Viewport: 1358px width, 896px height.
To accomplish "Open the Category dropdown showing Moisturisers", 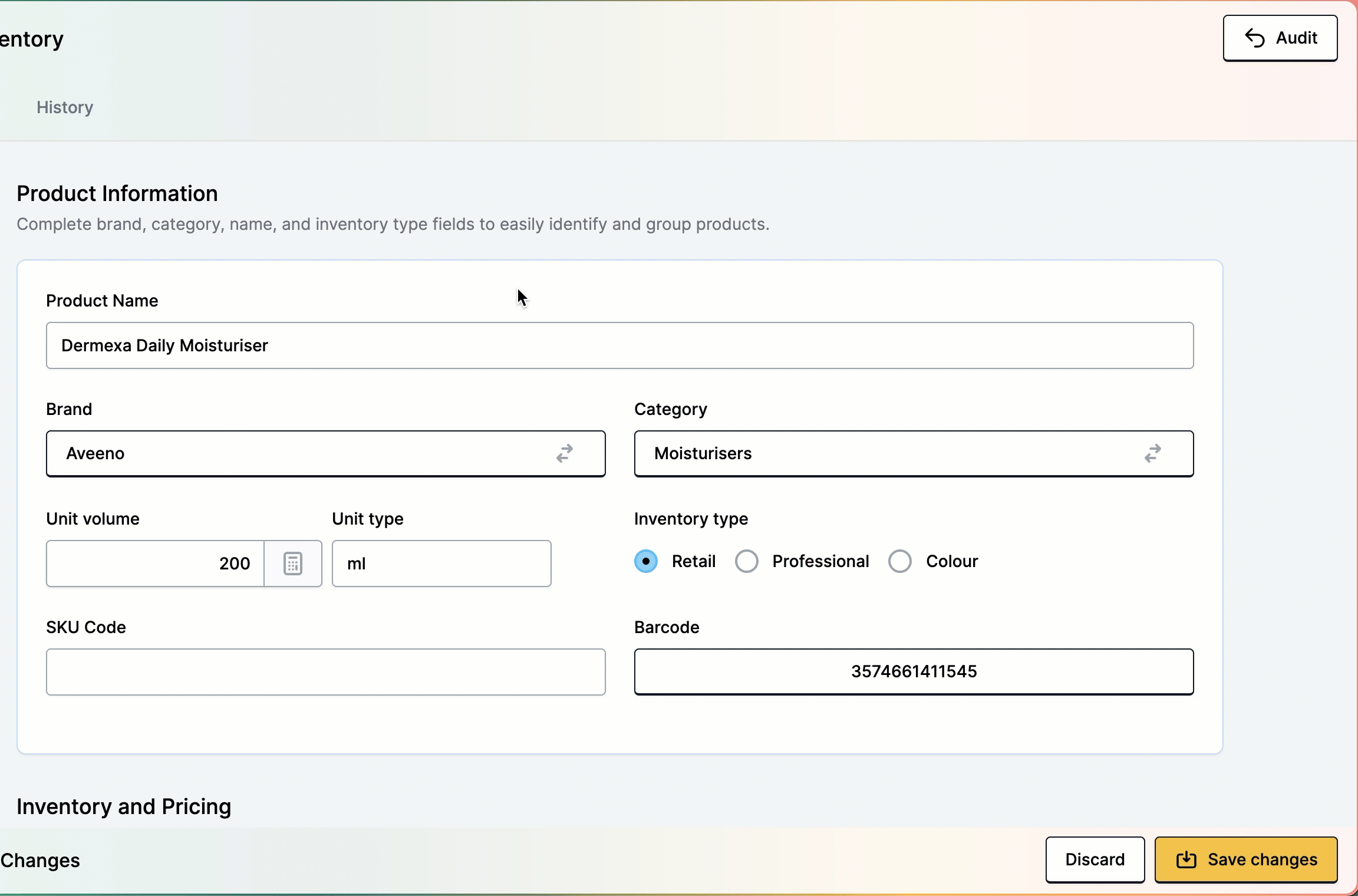I will pos(884,453).
